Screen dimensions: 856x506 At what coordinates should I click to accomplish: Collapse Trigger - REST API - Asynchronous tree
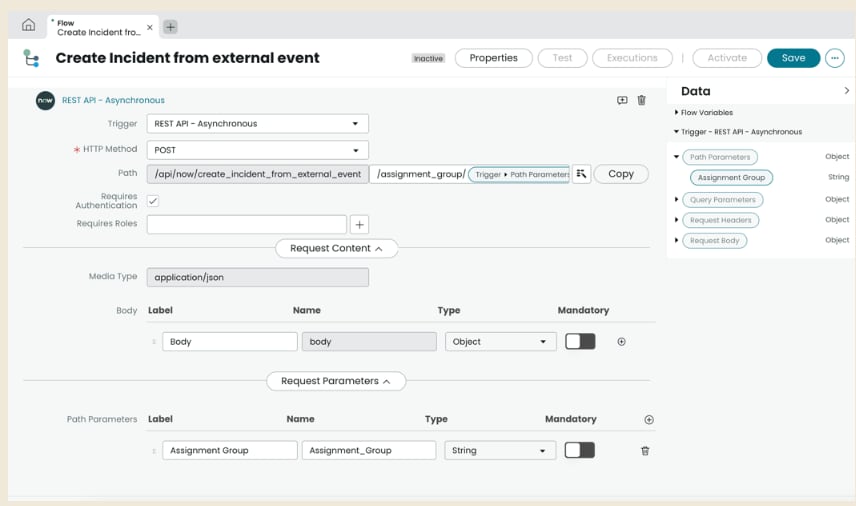[676, 132]
